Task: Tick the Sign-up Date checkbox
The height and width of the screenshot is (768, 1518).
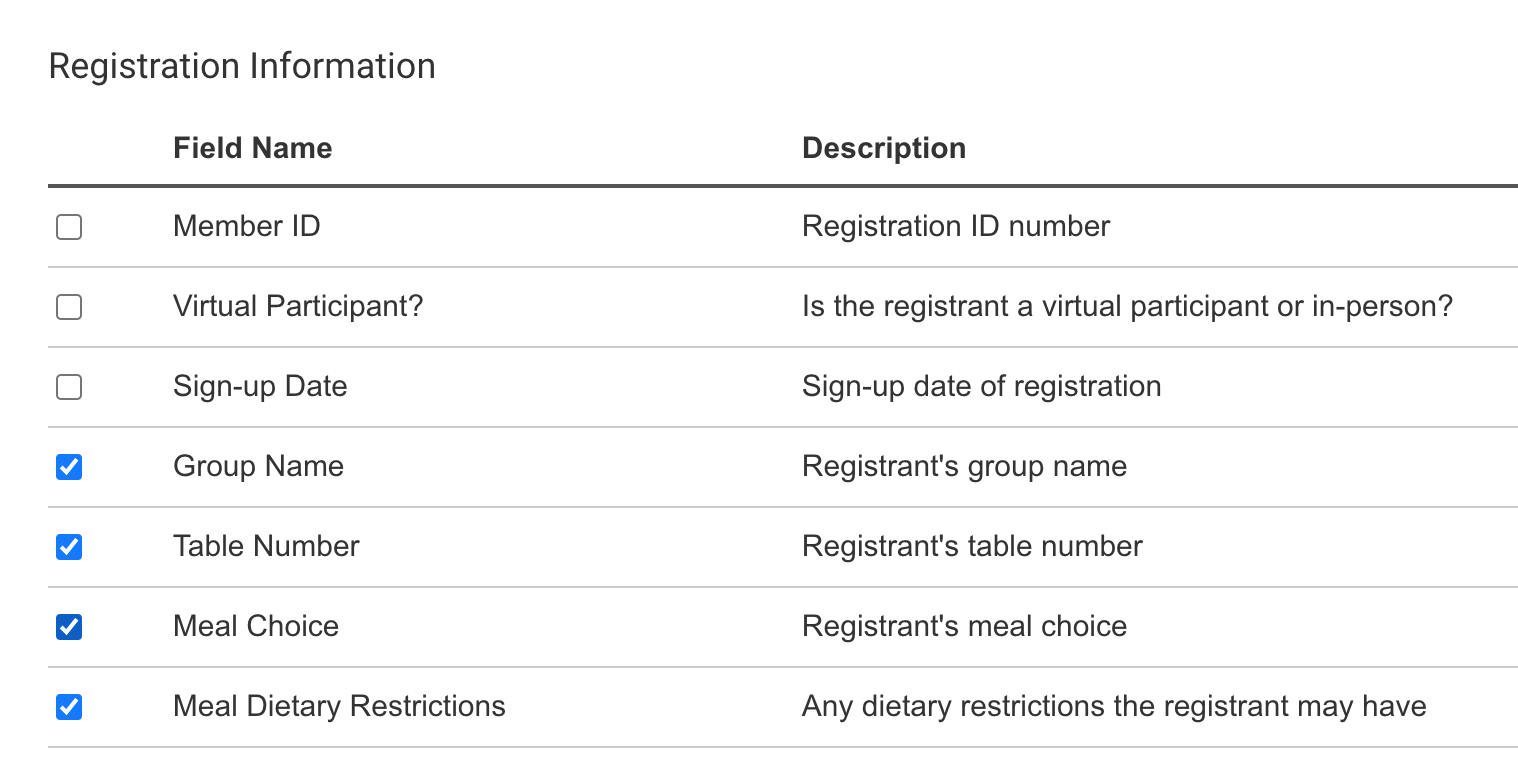Action: (x=69, y=387)
